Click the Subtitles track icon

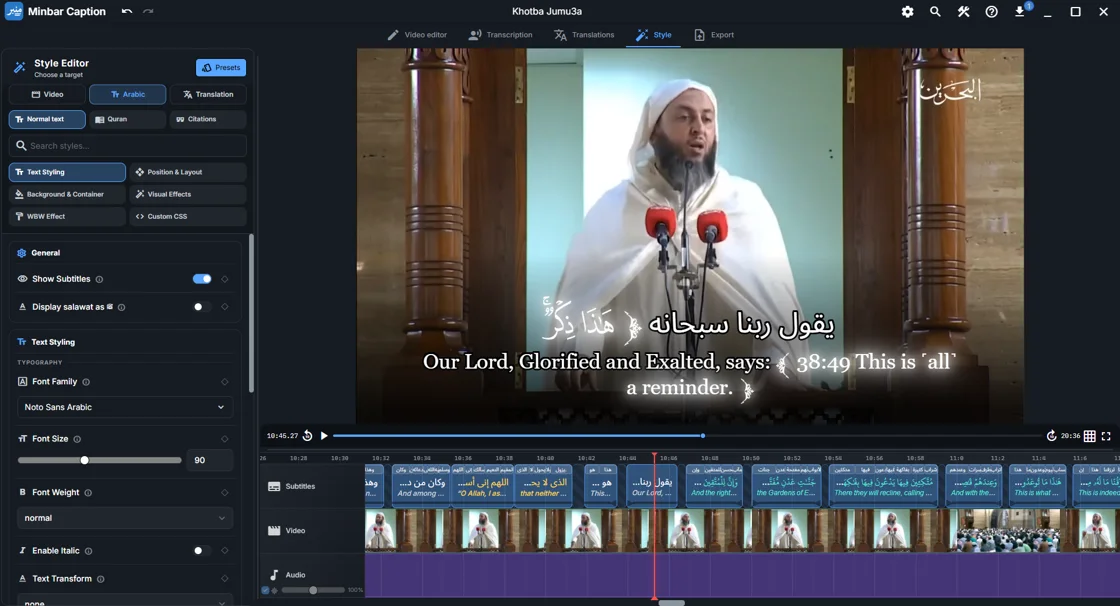[274, 487]
